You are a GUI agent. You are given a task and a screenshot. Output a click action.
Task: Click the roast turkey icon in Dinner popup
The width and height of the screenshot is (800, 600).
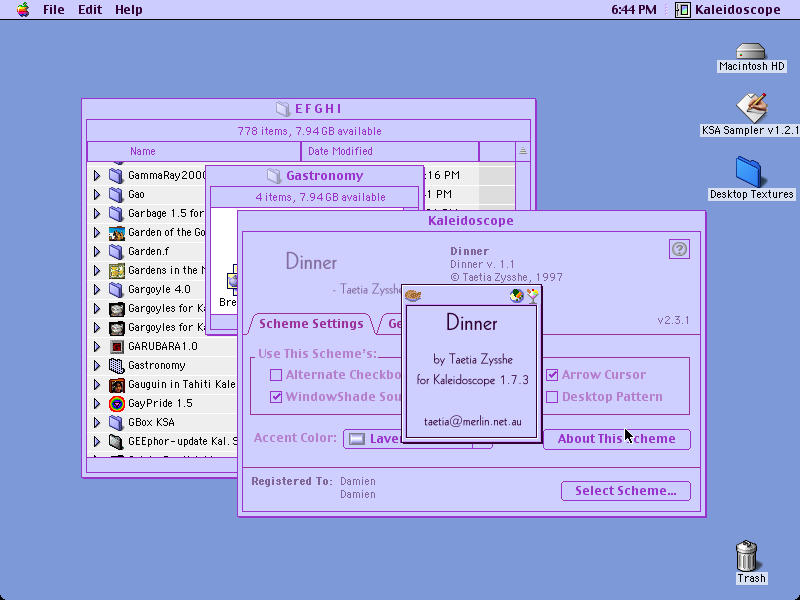pos(413,295)
